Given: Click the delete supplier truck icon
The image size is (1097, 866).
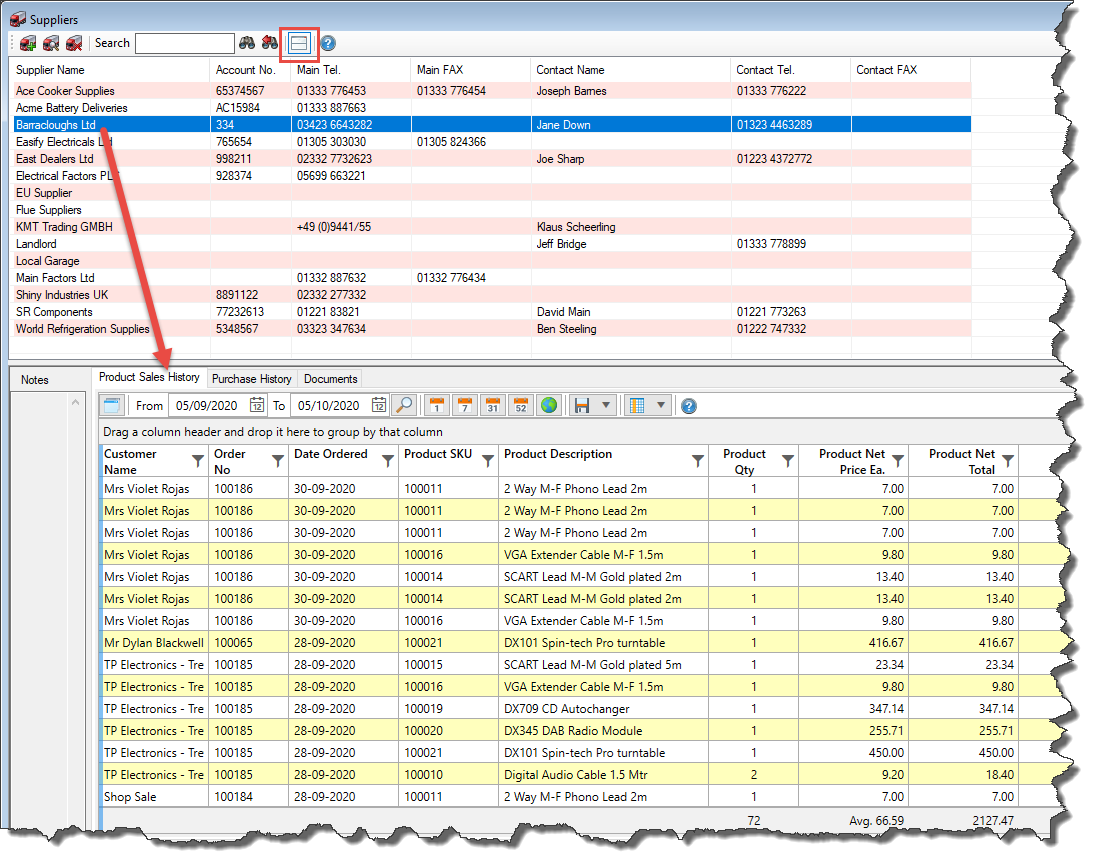Looking at the screenshot, I should [73, 43].
